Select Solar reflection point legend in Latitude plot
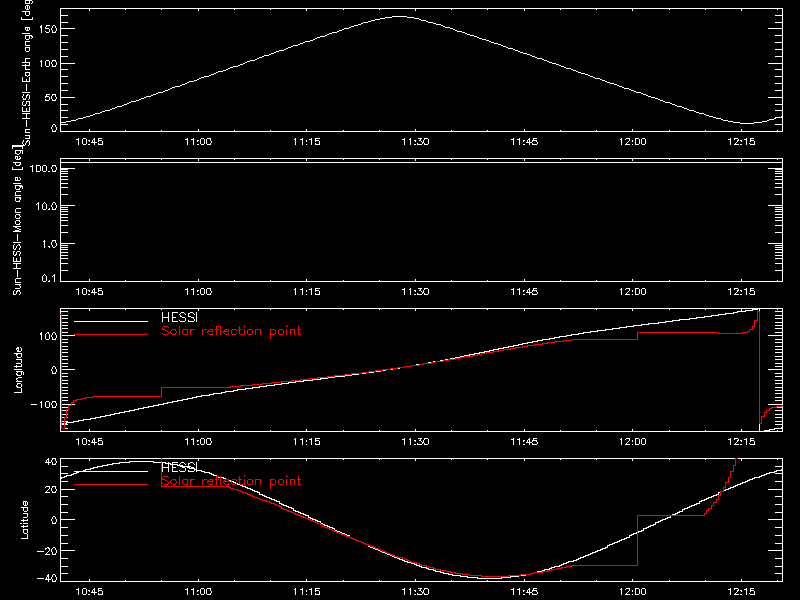Image resolution: width=800 pixels, height=600 pixels. [x=231, y=481]
